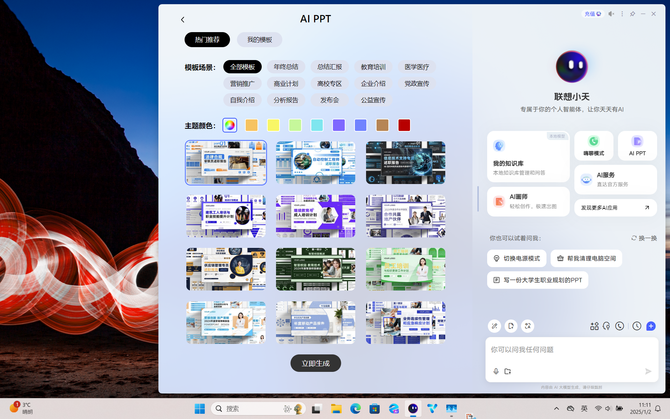
Task: Pin the window with pin icon
Action: (633, 14)
